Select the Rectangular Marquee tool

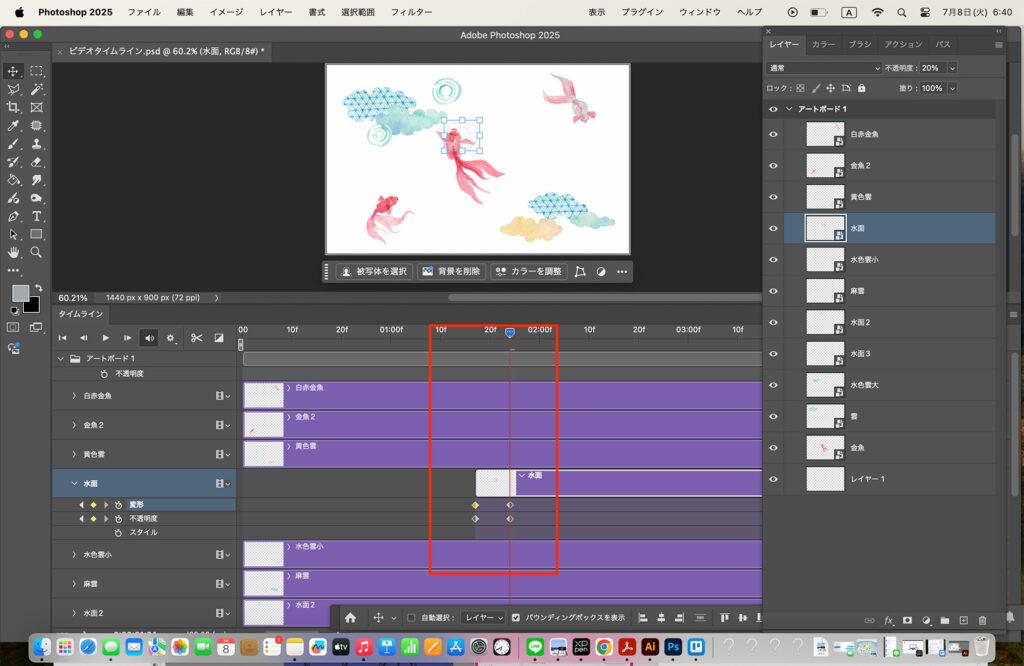tap(37, 71)
